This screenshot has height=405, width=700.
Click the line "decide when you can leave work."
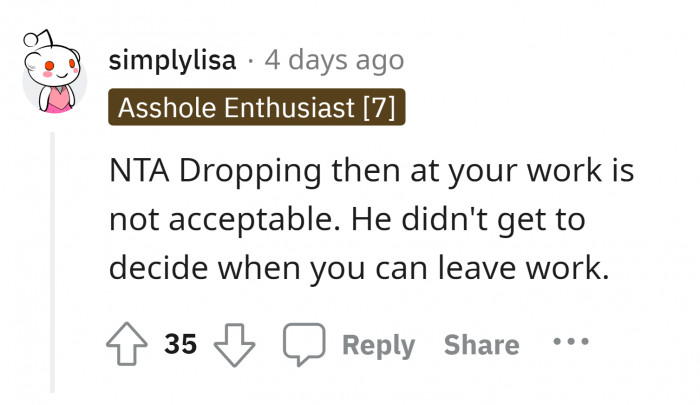coord(358,269)
